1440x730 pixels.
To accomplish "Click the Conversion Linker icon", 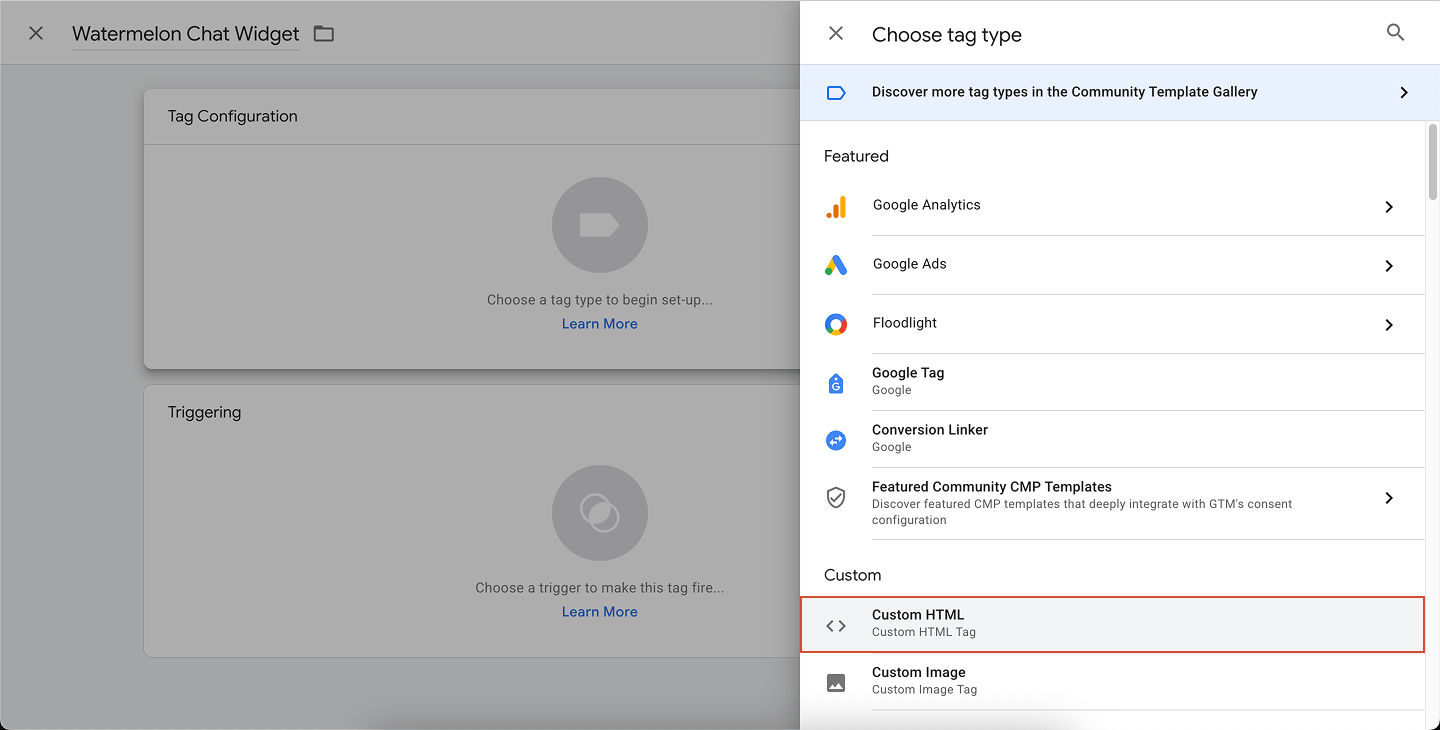I will 836,440.
